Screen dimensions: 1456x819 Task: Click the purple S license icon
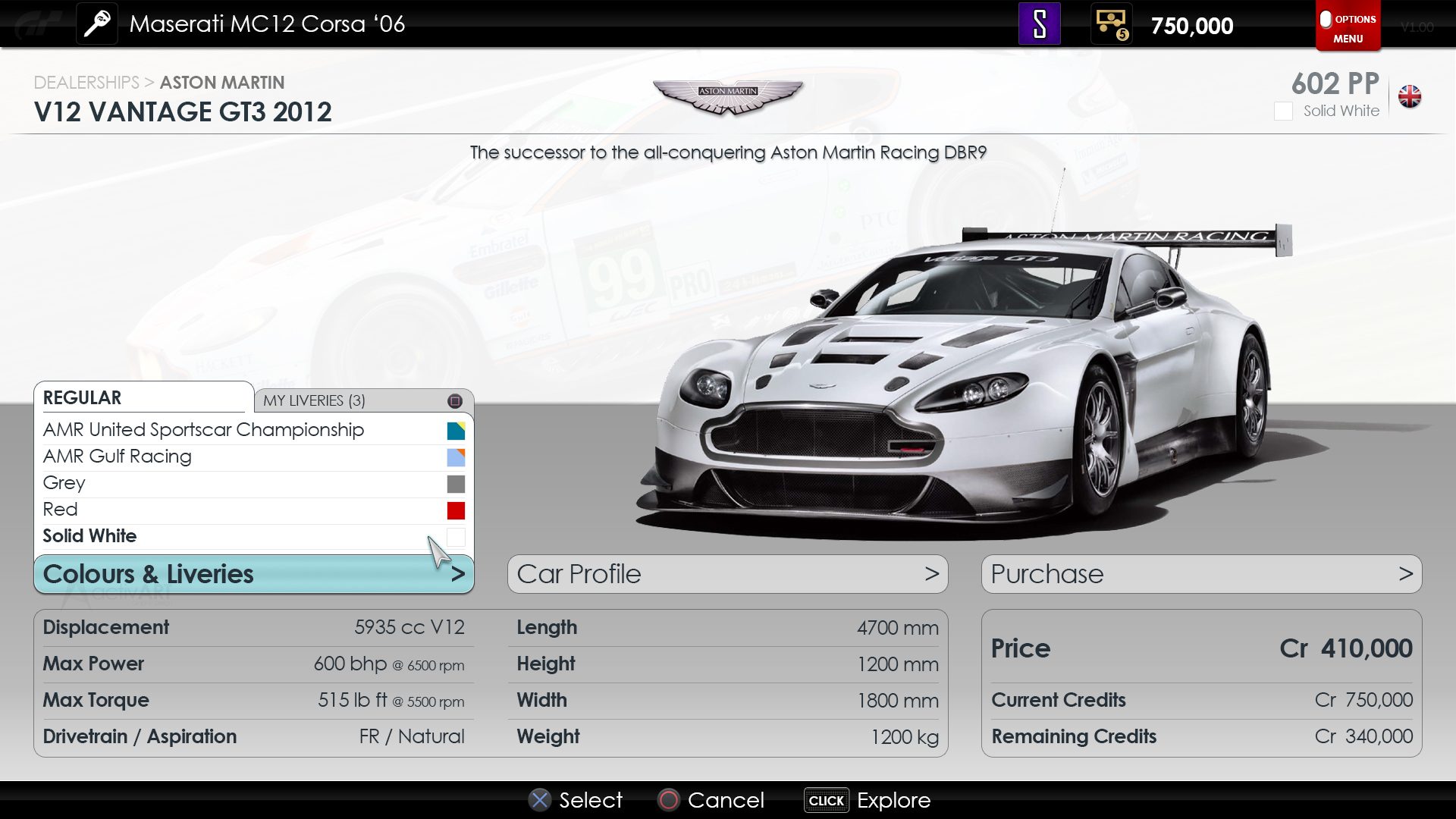click(x=1039, y=24)
